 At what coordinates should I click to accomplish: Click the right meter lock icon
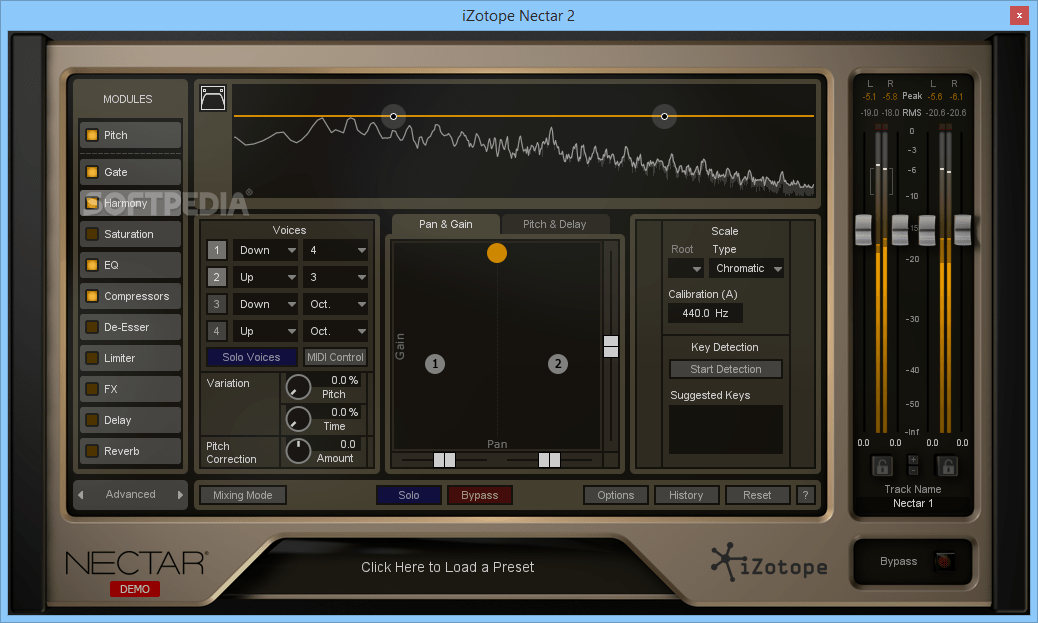[946, 465]
